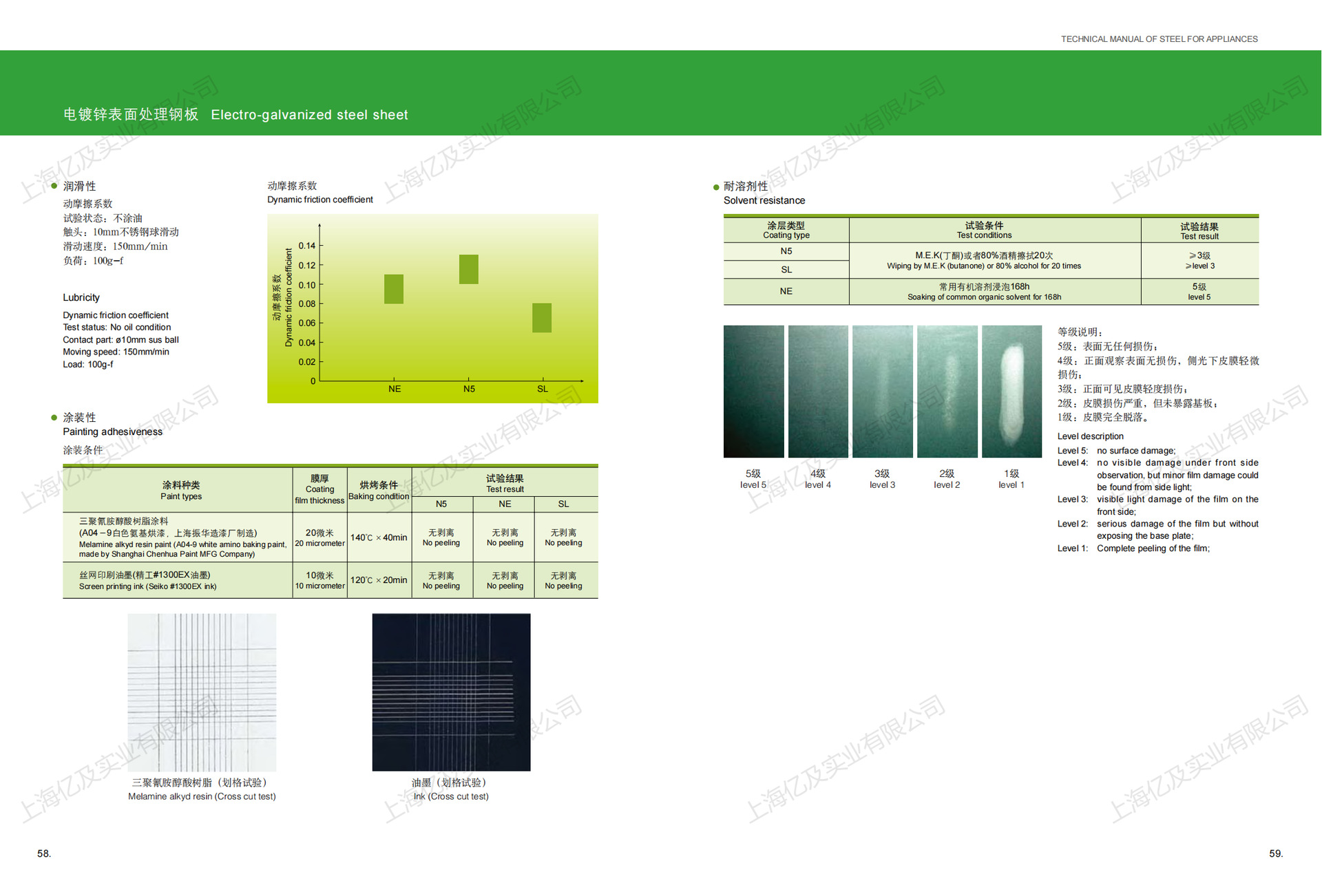Click the level 1 peeled film photo
Screen dimensions: 1322x896
(1011, 391)
